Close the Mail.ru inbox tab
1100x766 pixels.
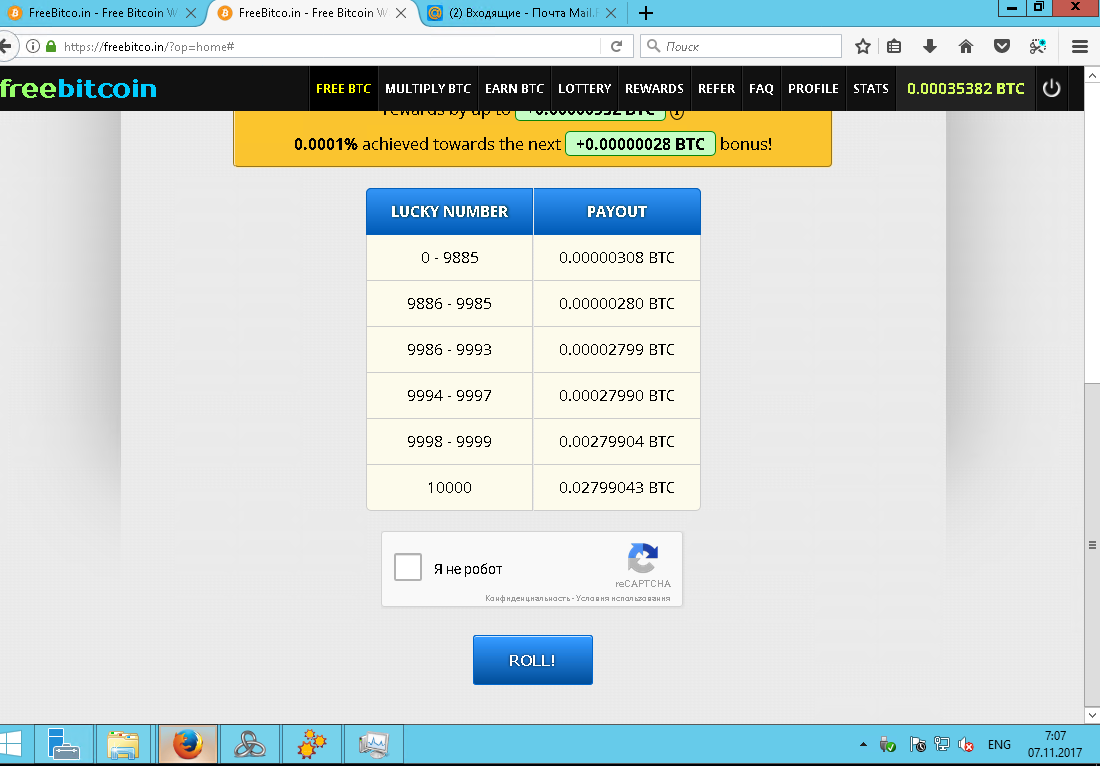pyautogui.click(x=611, y=13)
